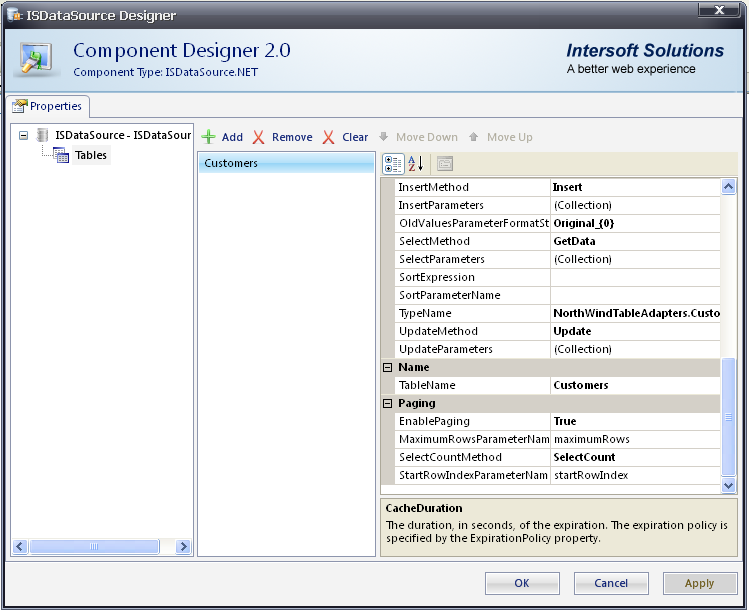This screenshot has width=749, height=612.
Task: Collapse the Paging property category
Action: click(x=388, y=403)
